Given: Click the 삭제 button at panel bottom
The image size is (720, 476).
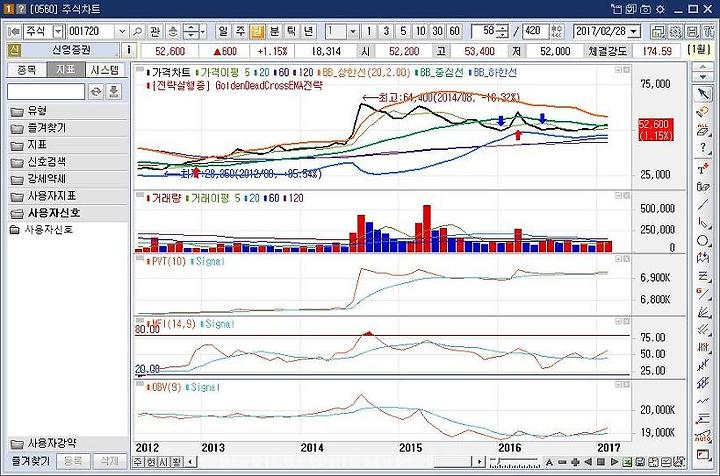Looking at the screenshot, I should tap(109, 461).
